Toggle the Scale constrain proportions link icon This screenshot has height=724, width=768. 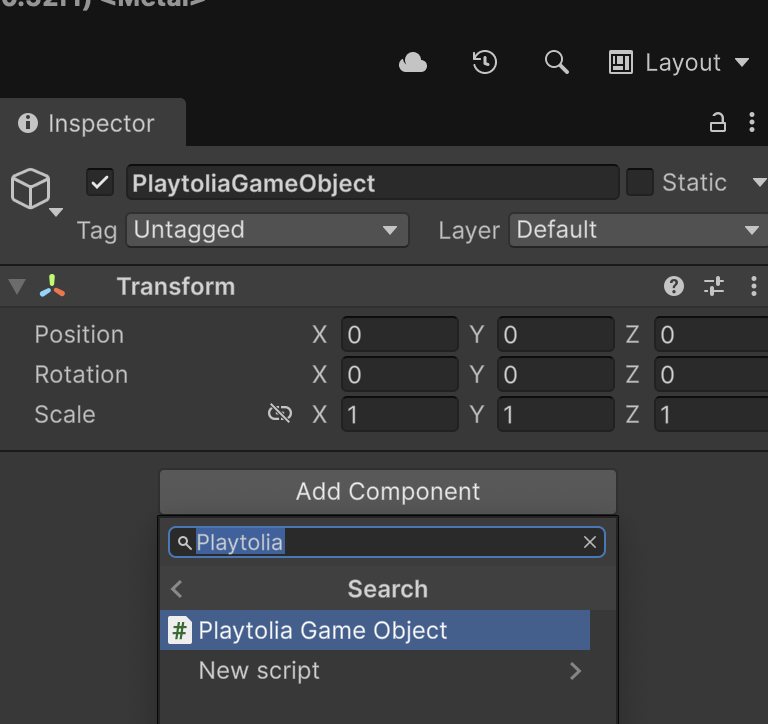click(280, 414)
